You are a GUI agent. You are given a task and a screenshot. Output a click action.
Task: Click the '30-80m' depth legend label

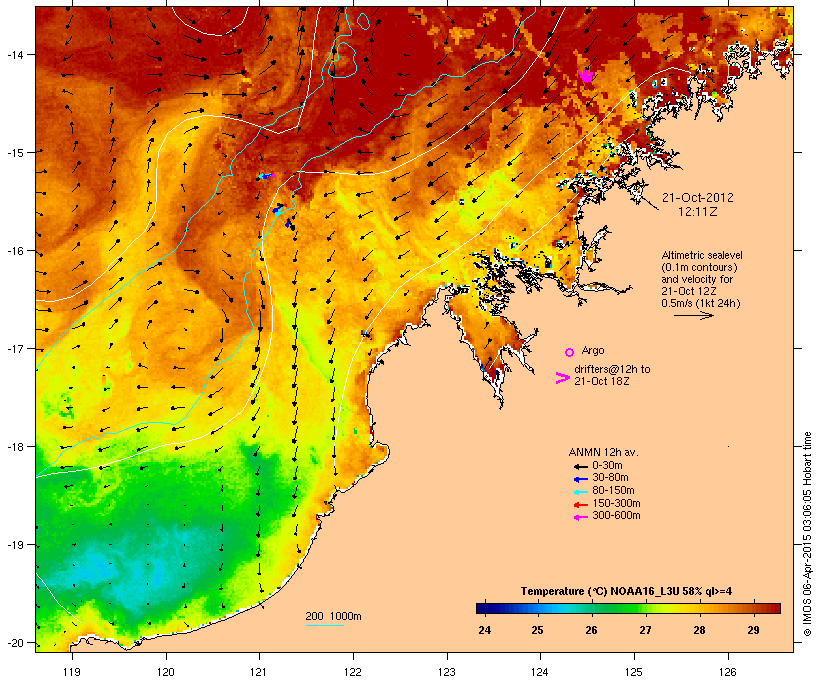610,478
